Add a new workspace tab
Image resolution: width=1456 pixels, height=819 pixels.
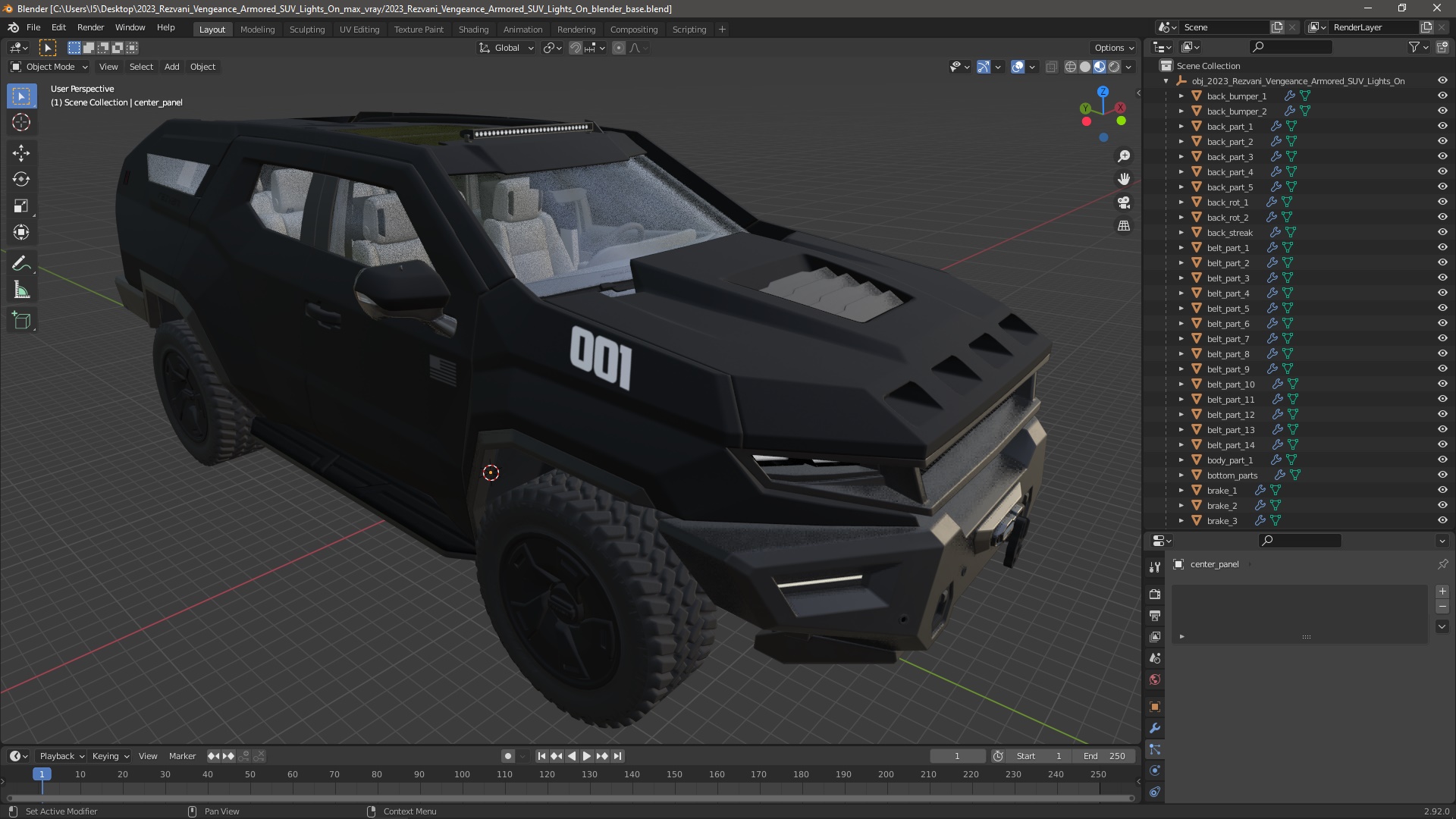[x=722, y=30]
